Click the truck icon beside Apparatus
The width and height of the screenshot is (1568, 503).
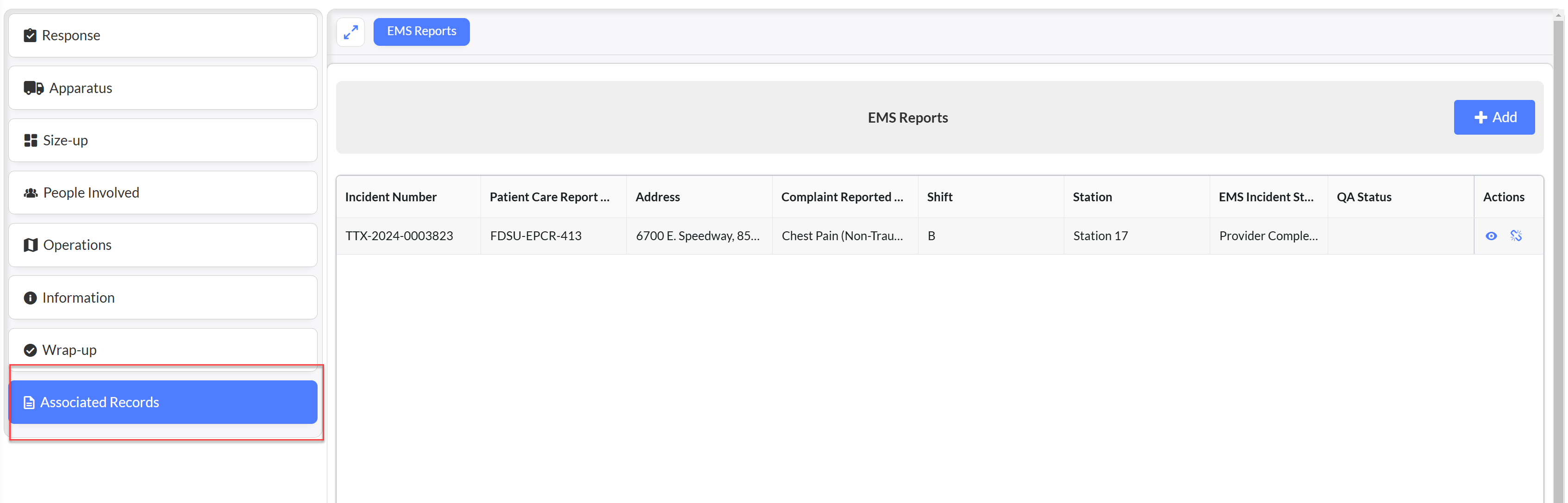pyautogui.click(x=33, y=88)
